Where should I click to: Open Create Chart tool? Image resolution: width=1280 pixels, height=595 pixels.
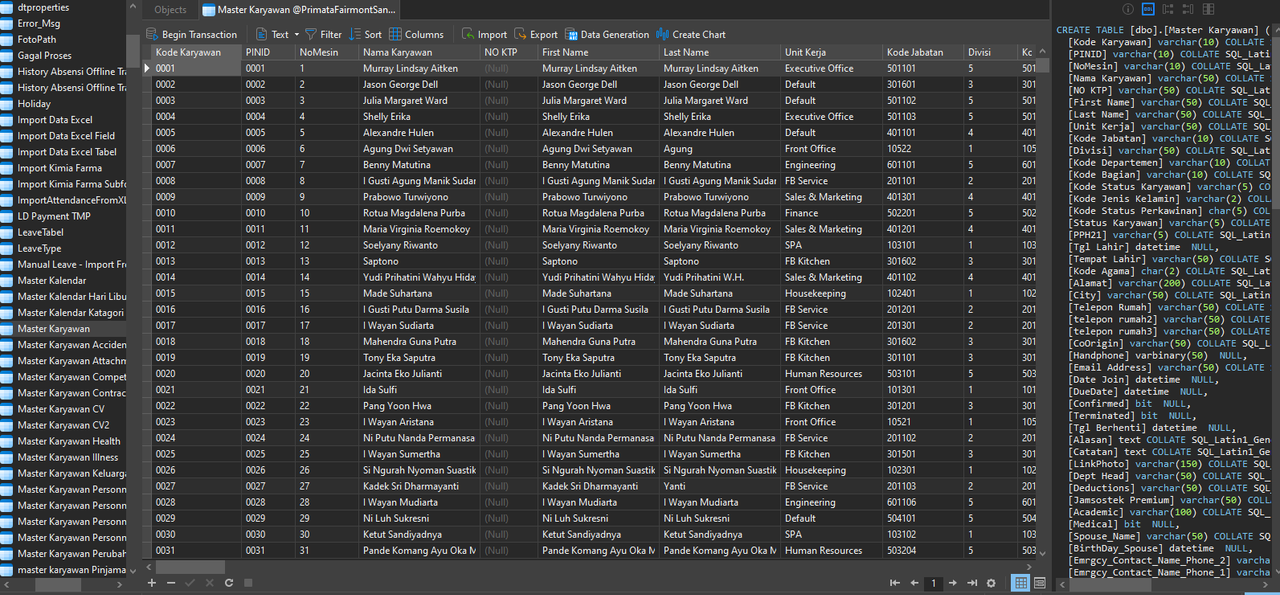click(x=691, y=34)
